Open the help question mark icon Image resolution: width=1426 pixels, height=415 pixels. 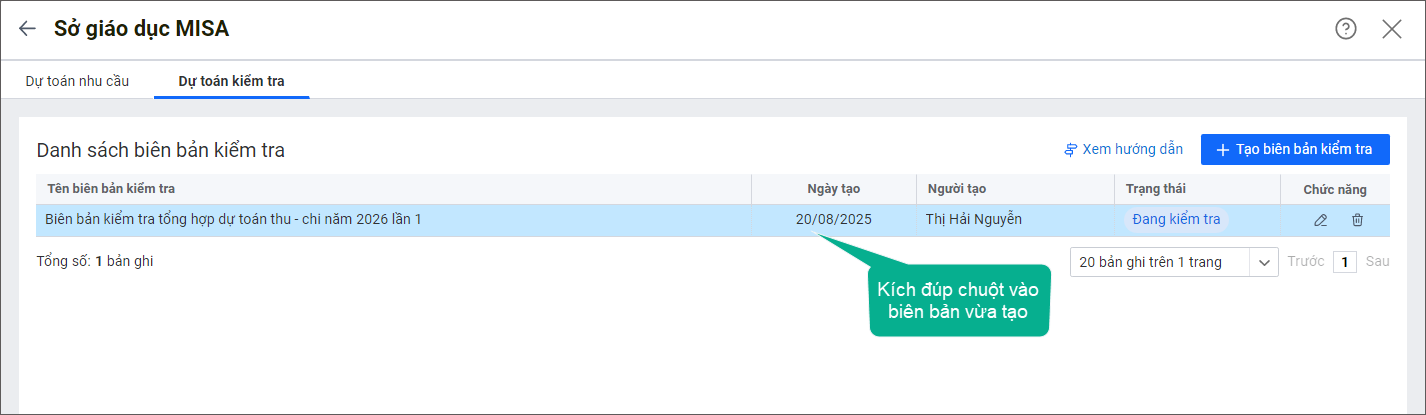pyautogui.click(x=1346, y=29)
